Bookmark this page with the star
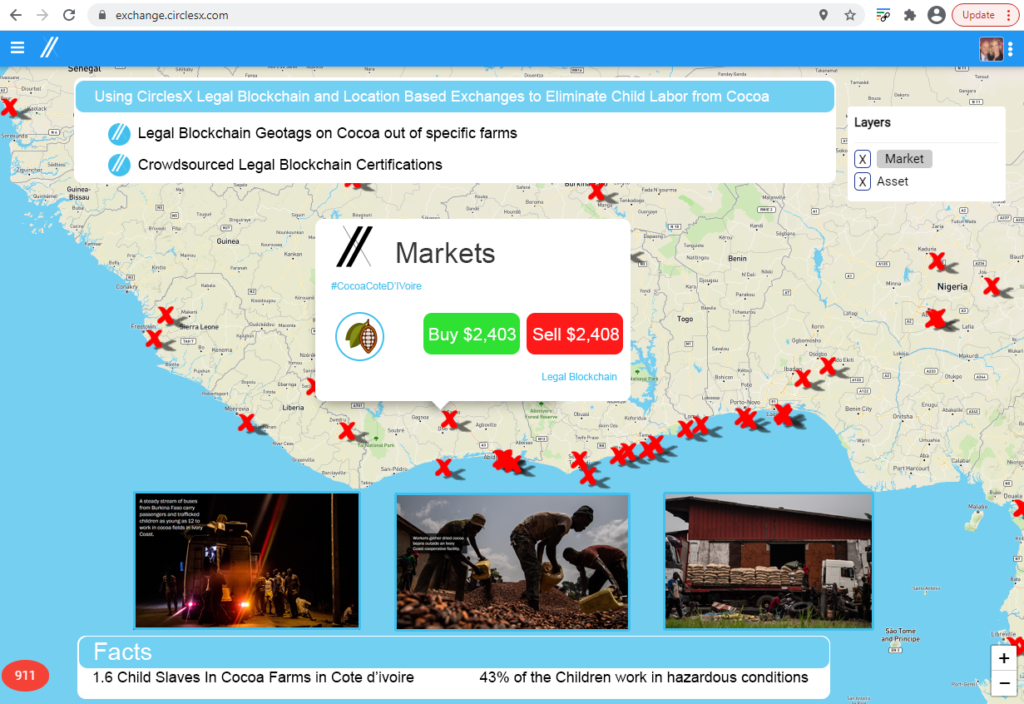 point(850,15)
